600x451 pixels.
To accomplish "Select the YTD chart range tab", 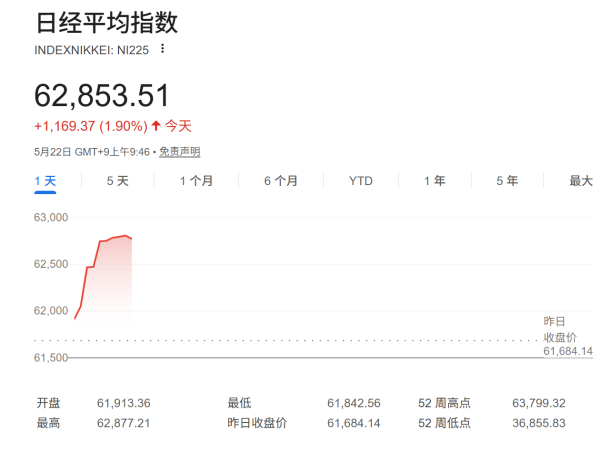I will click(x=360, y=181).
